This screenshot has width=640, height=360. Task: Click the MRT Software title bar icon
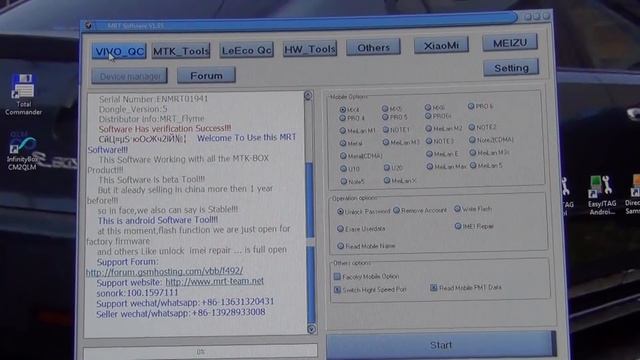[x=88, y=25]
